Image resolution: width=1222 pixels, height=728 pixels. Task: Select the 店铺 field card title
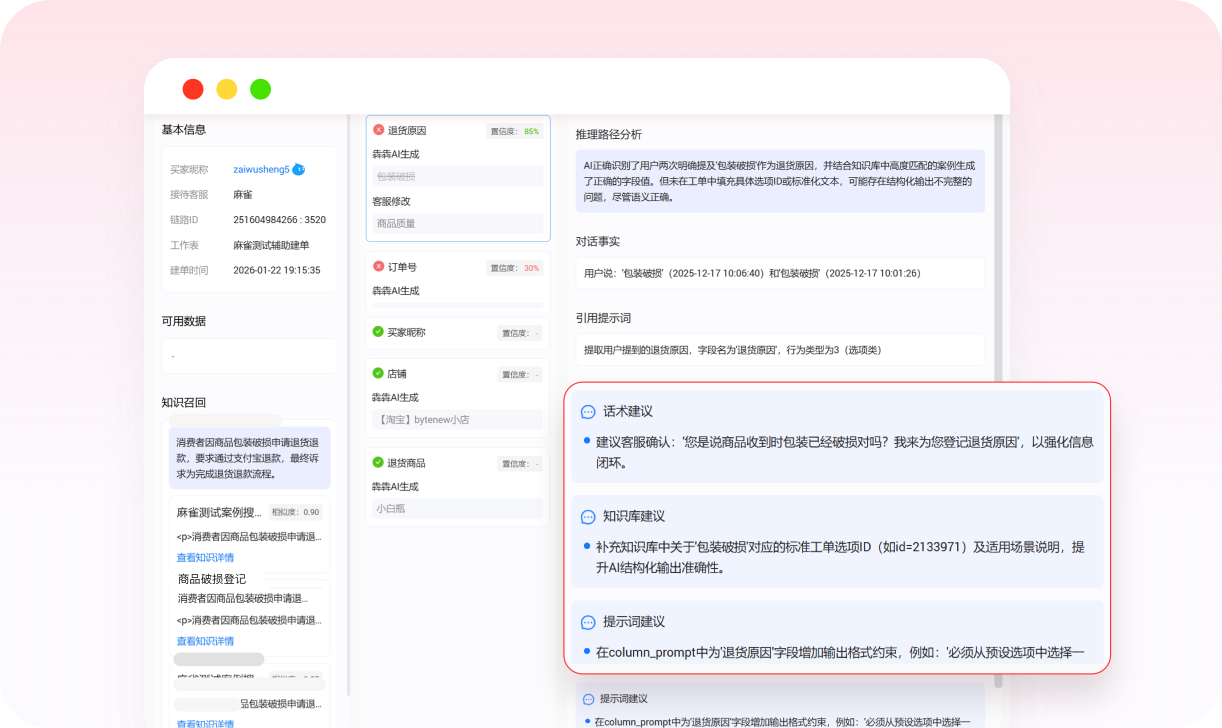click(397, 373)
